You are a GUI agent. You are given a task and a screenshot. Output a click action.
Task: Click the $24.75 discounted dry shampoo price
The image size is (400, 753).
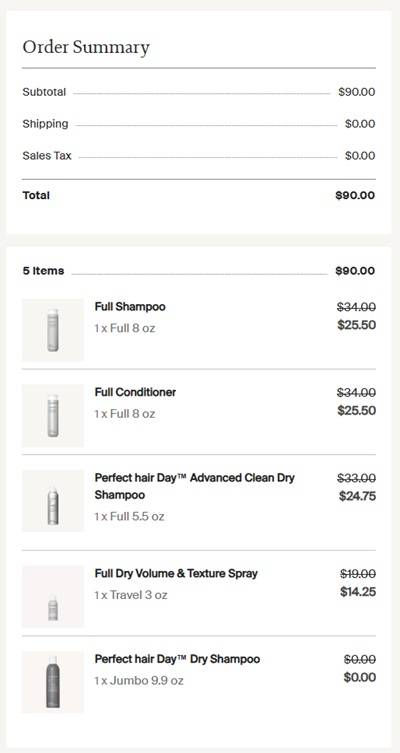click(x=357, y=496)
